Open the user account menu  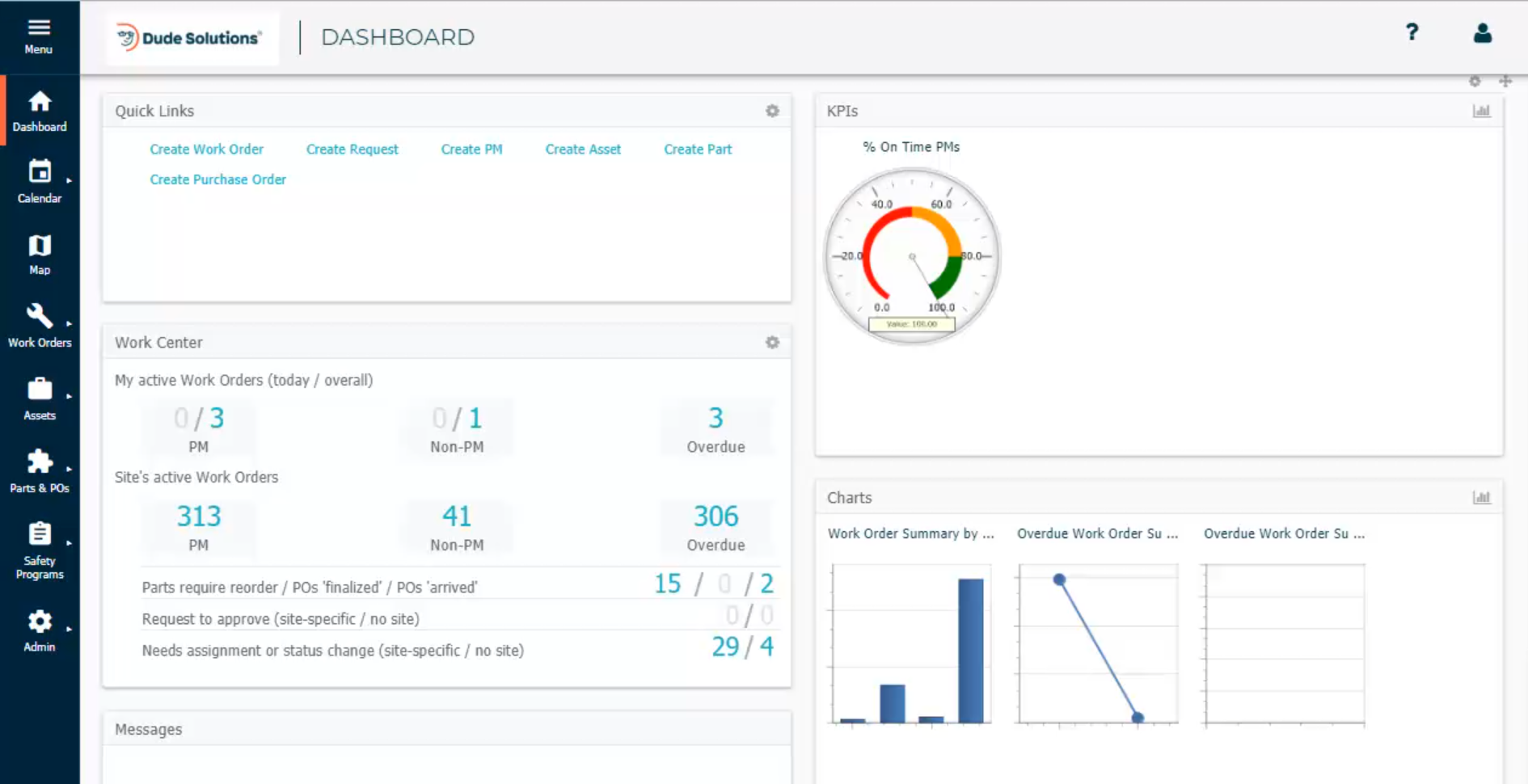pyautogui.click(x=1483, y=33)
